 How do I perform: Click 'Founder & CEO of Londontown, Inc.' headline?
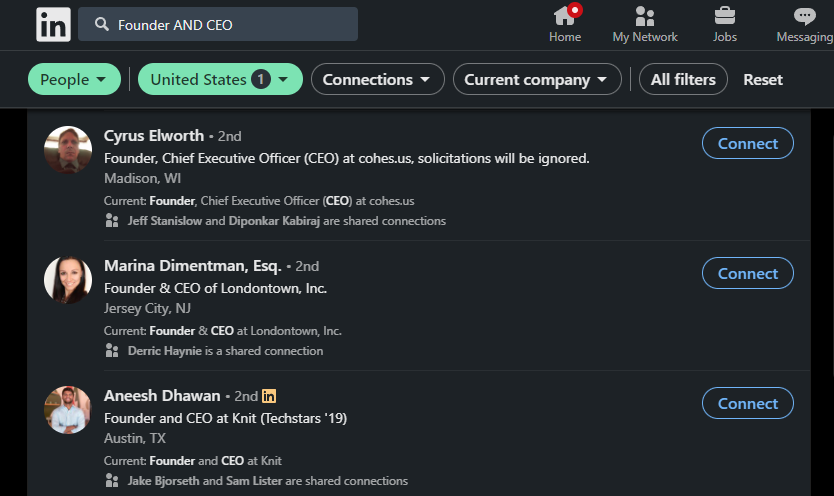click(x=215, y=288)
